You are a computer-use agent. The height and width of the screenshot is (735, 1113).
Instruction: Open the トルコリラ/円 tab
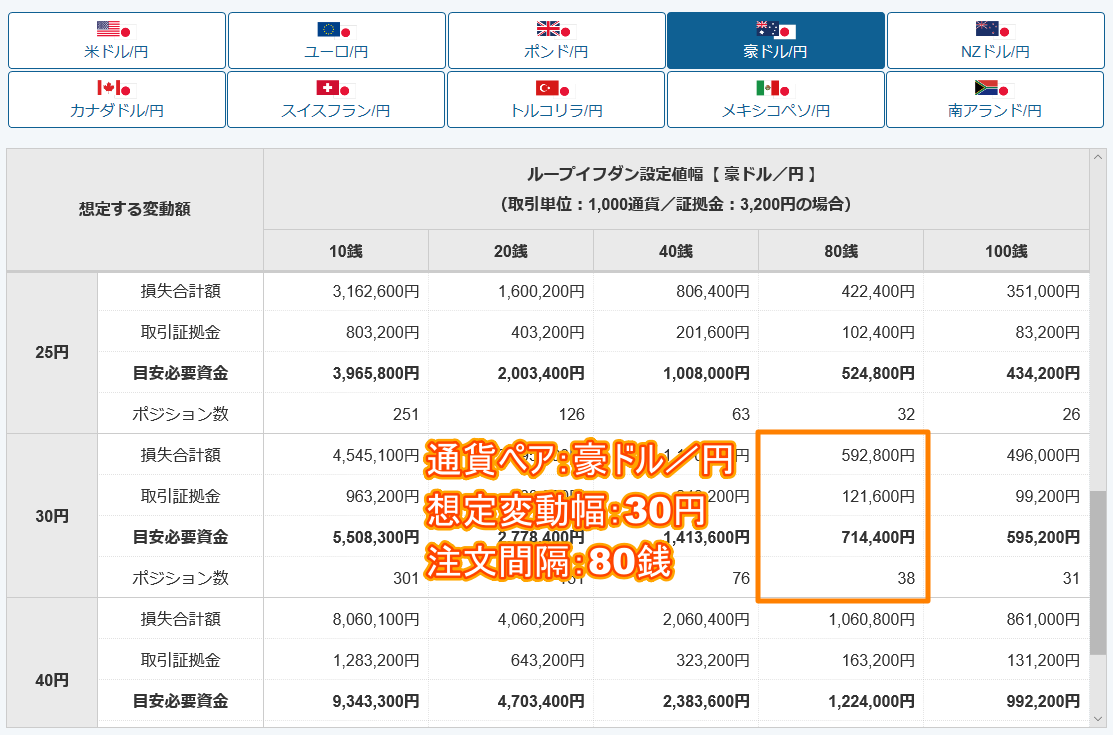556,99
